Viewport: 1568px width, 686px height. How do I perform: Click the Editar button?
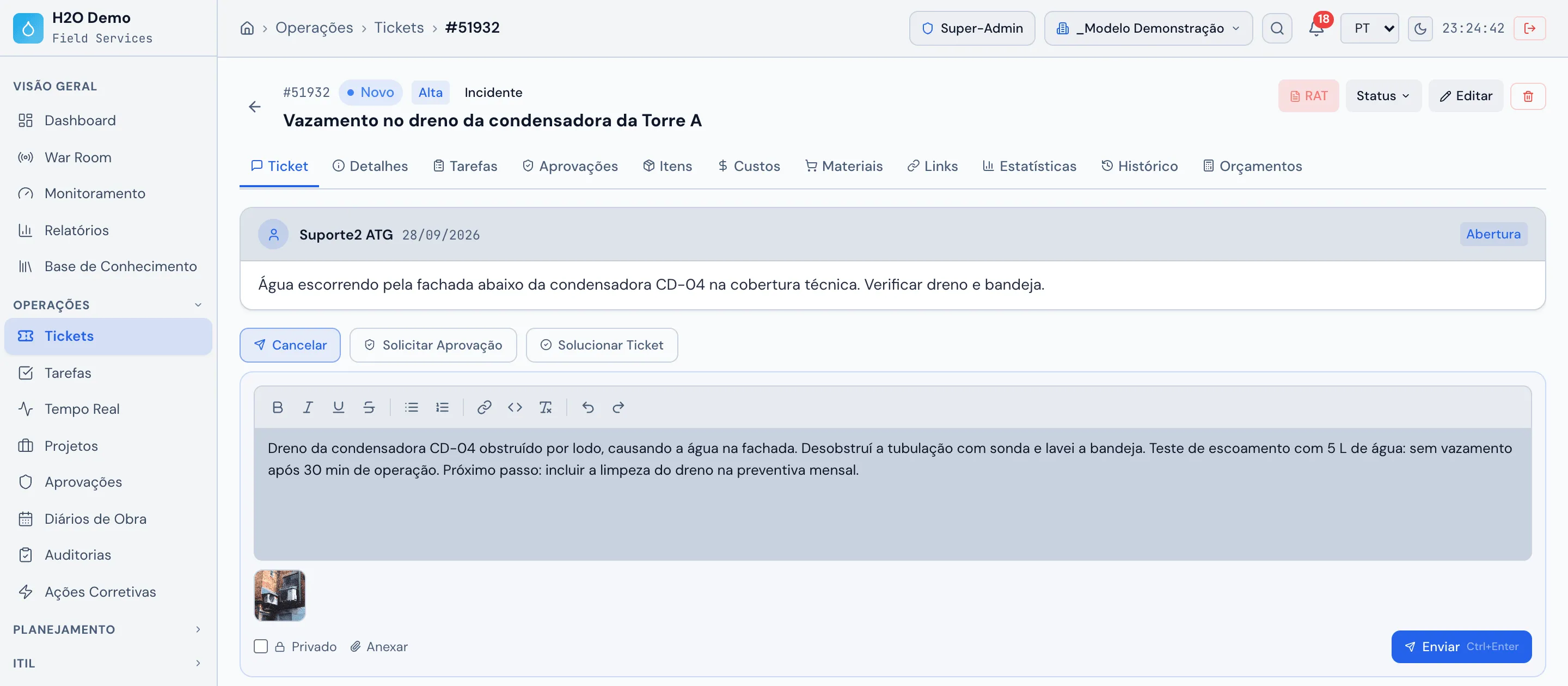point(1465,96)
